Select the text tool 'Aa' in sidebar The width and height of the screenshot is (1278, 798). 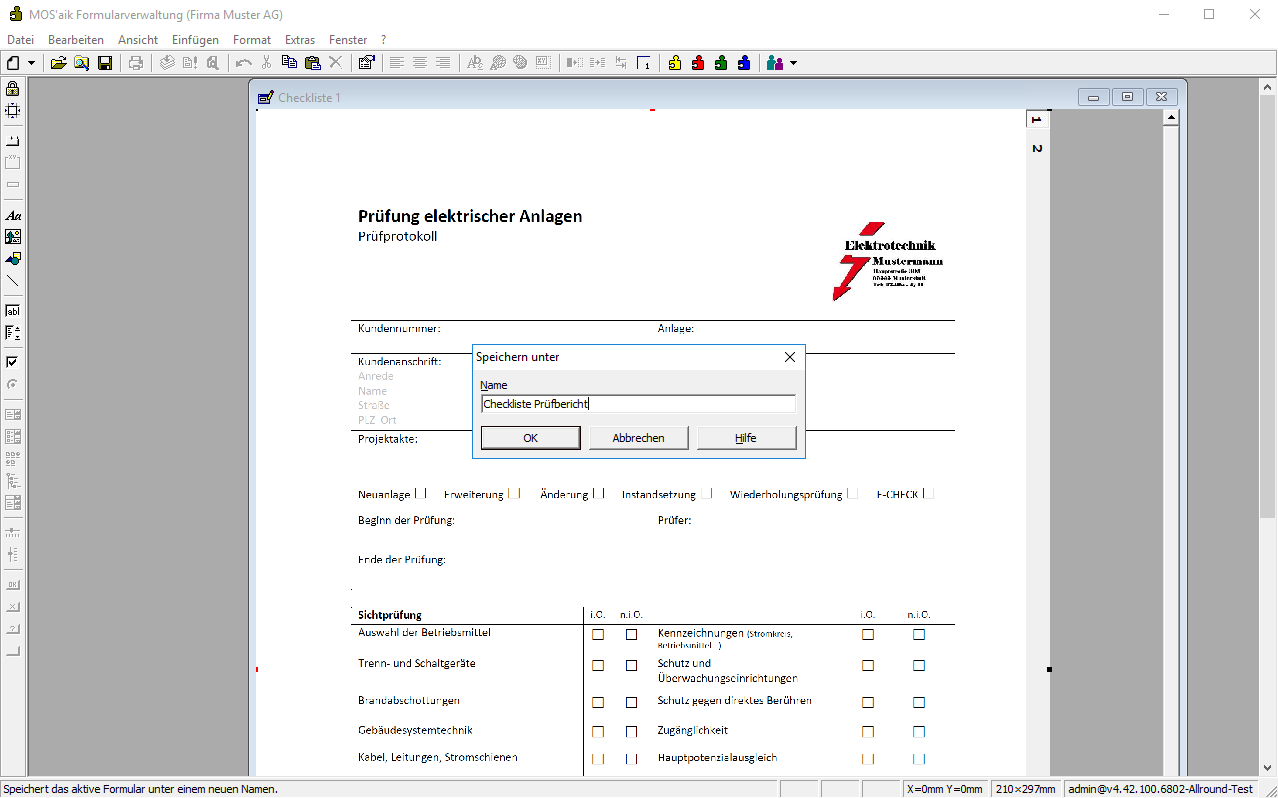pos(13,215)
